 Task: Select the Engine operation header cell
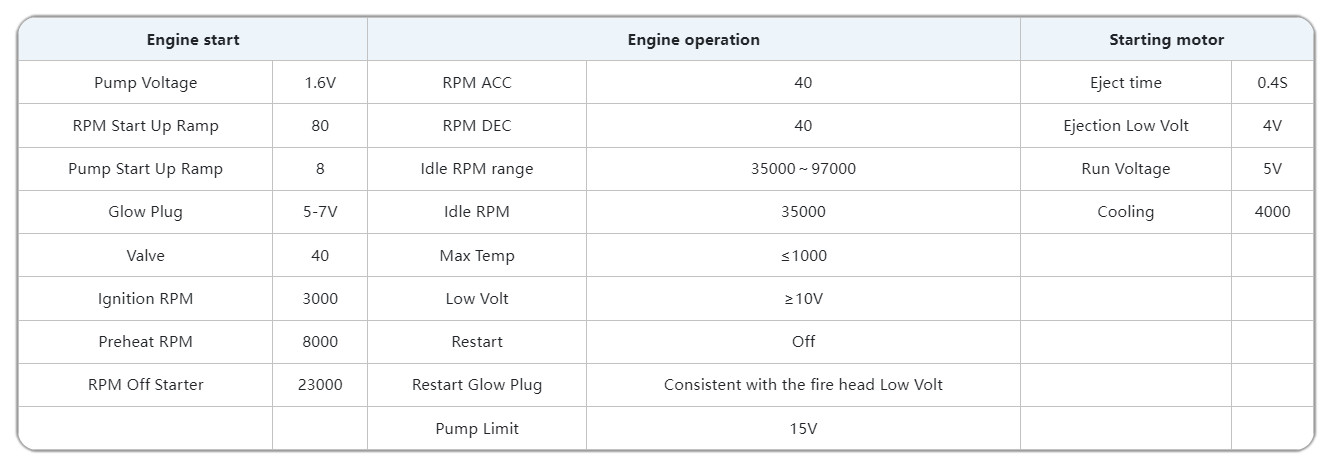point(693,40)
